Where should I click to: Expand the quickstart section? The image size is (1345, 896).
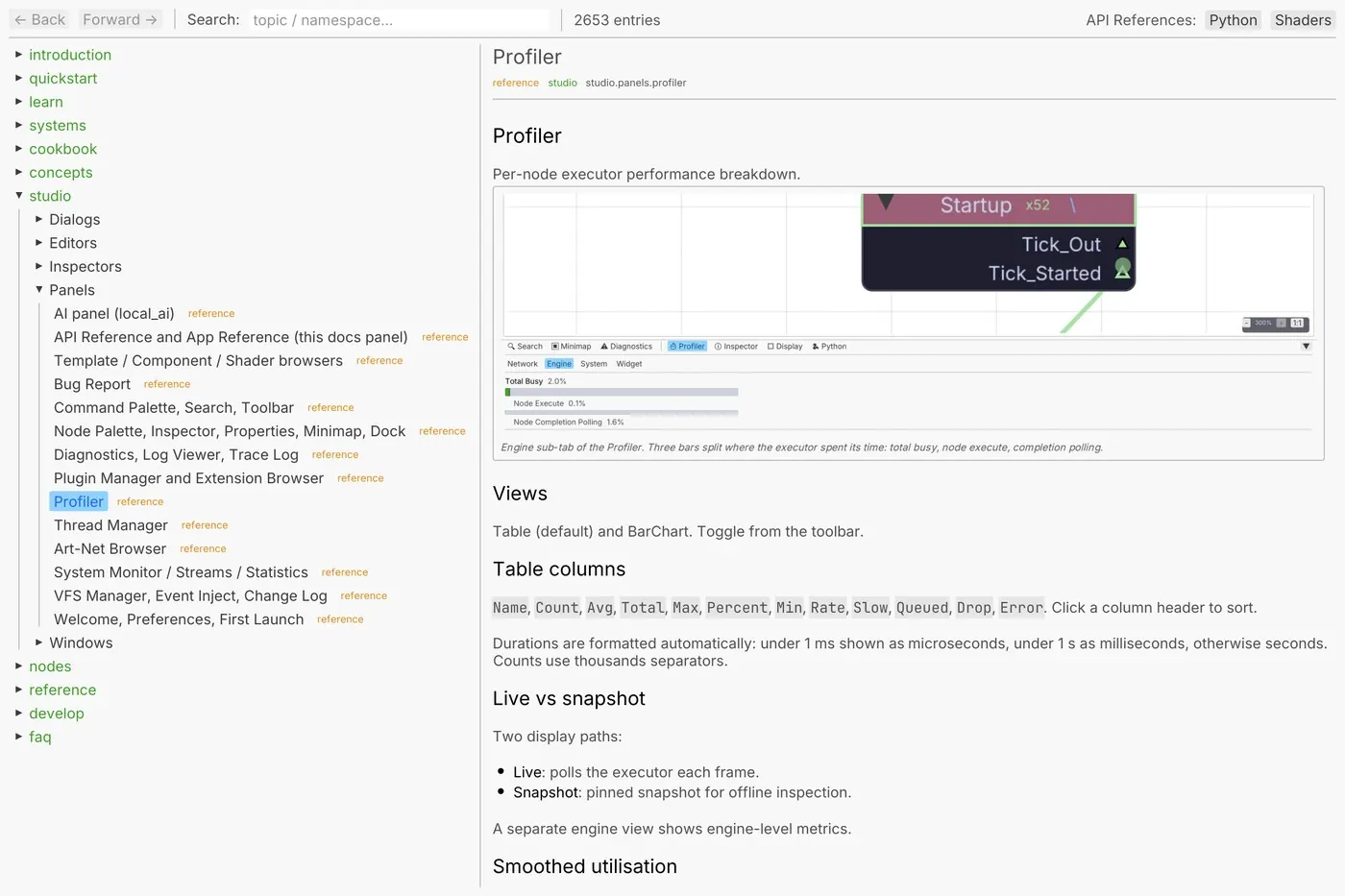18,79
